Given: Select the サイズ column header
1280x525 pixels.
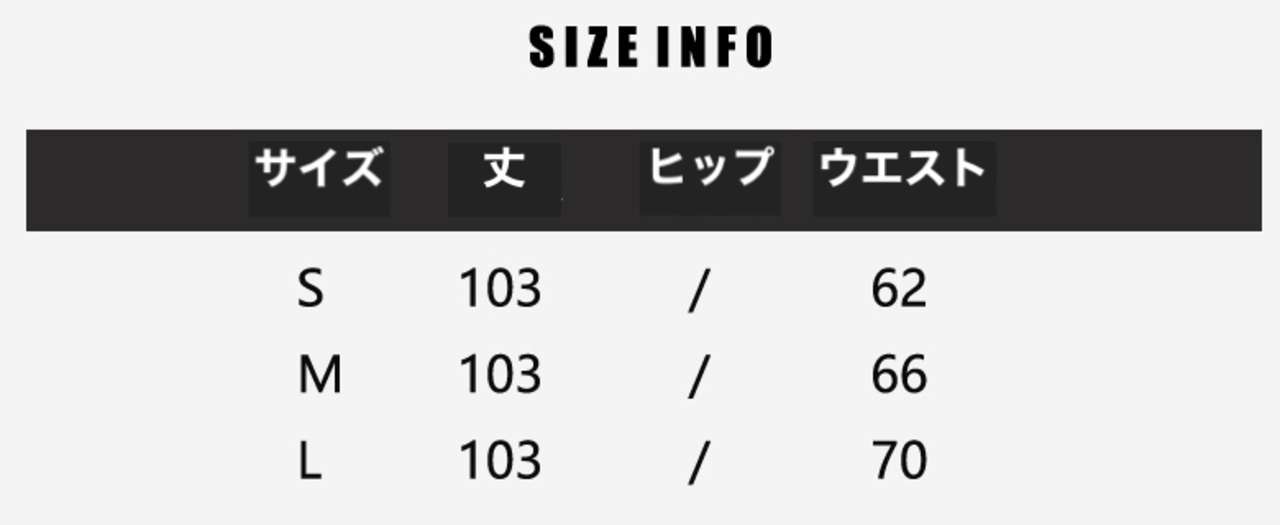Looking at the screenshot, I should coord(319,168).
